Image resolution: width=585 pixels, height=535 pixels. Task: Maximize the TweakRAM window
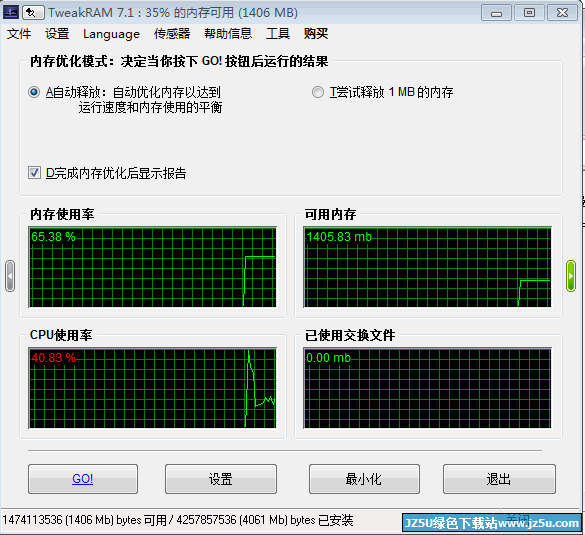click(x=529, y=13)
